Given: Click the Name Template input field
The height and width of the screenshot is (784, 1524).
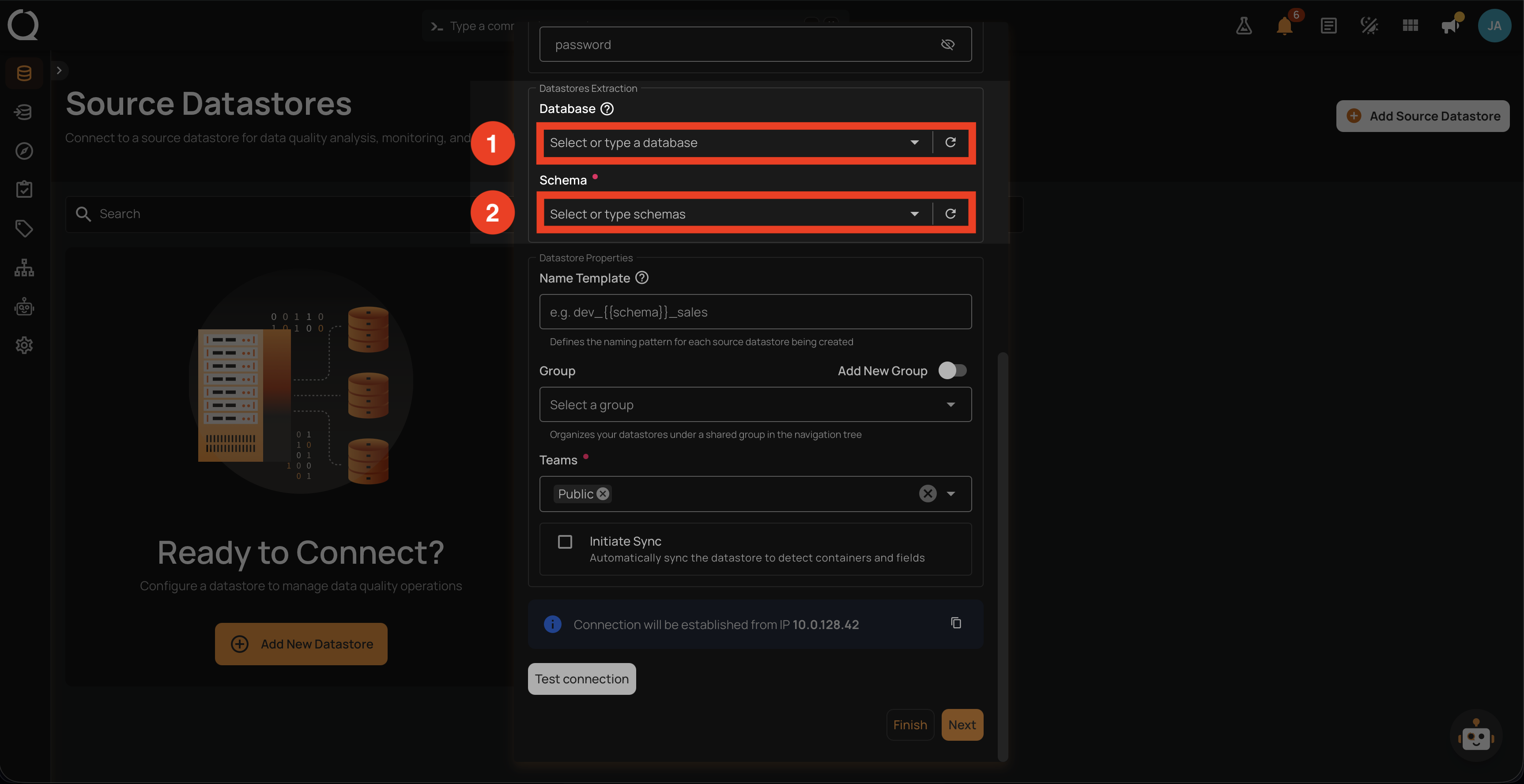Looking at the screenshot, I should 755,312.
